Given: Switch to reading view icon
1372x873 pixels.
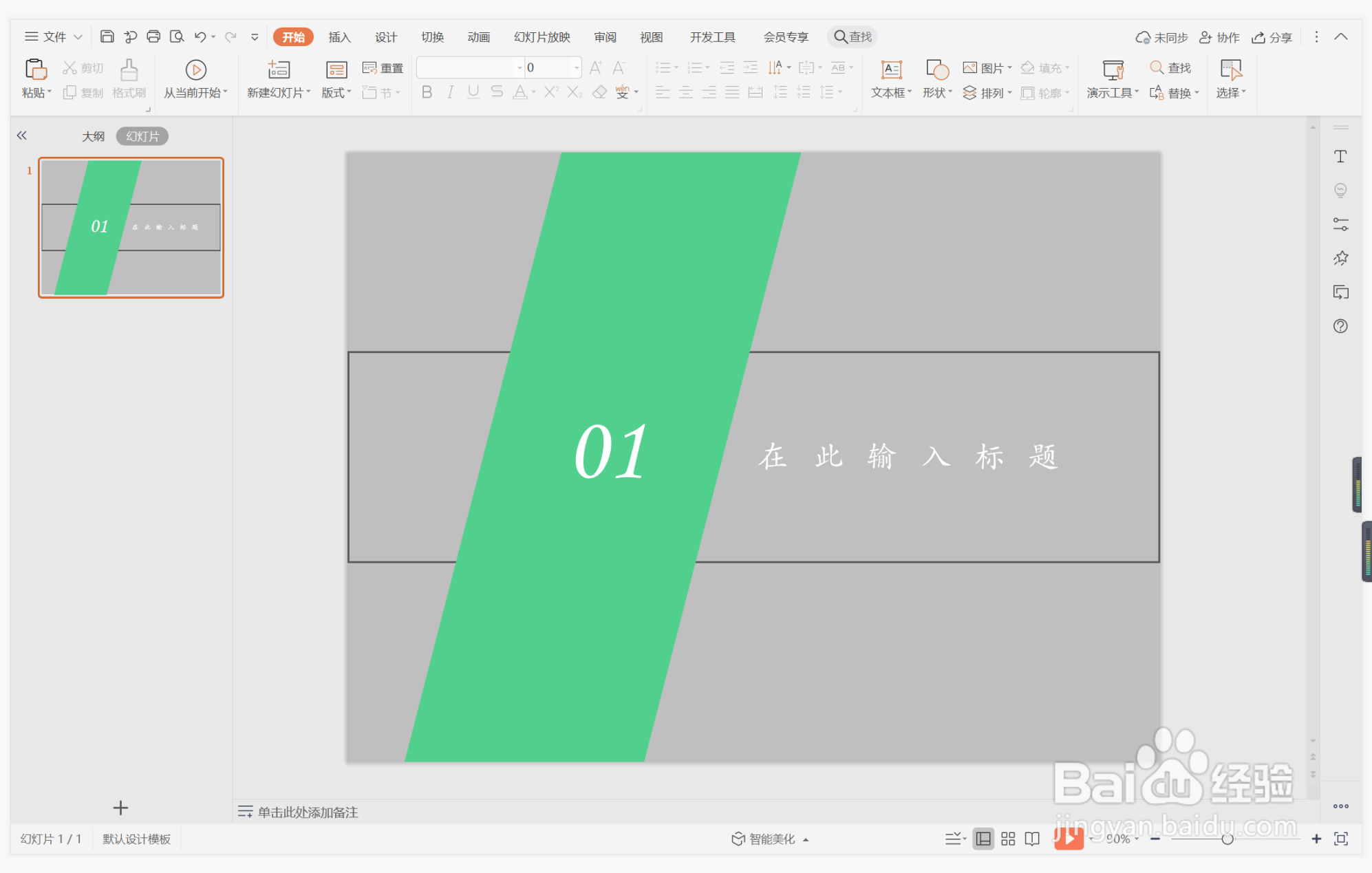Looking at the screenshot, I should (1032, 839).
